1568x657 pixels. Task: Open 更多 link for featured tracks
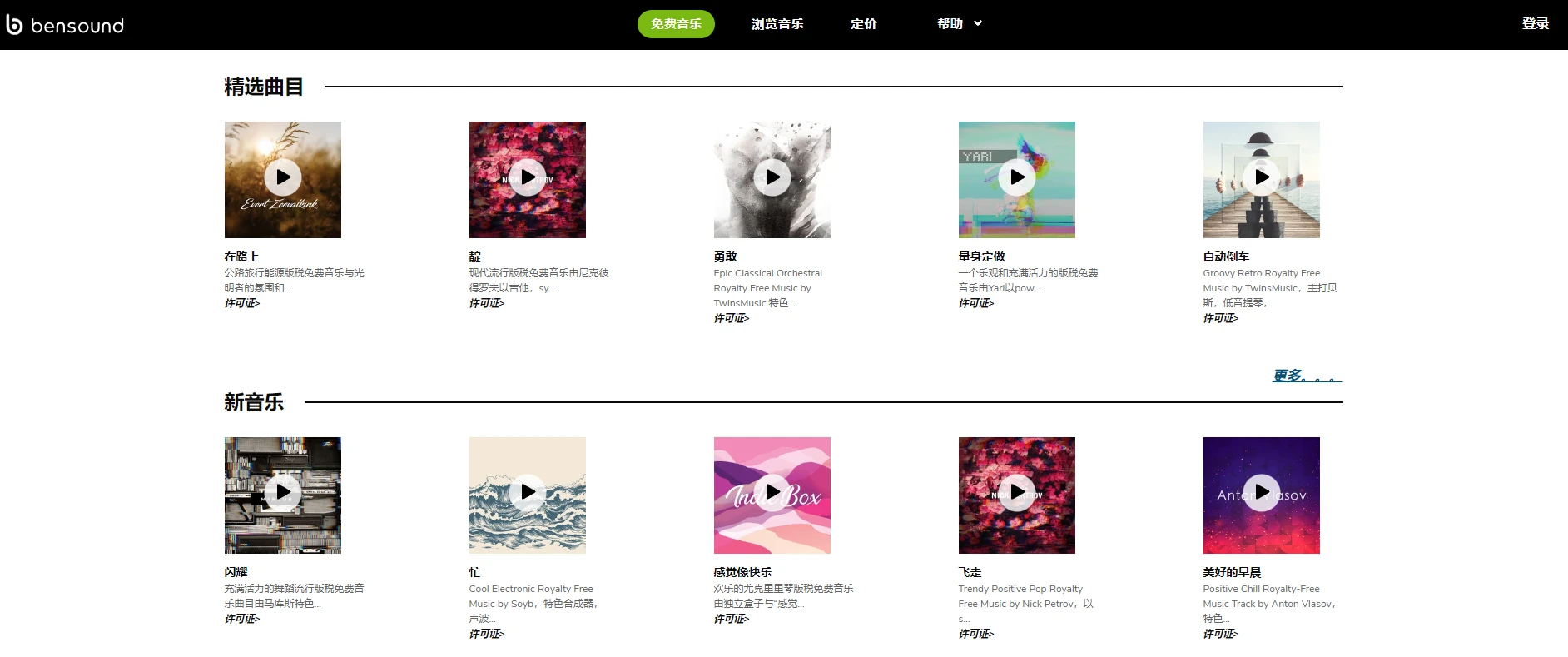[1307, 376]
